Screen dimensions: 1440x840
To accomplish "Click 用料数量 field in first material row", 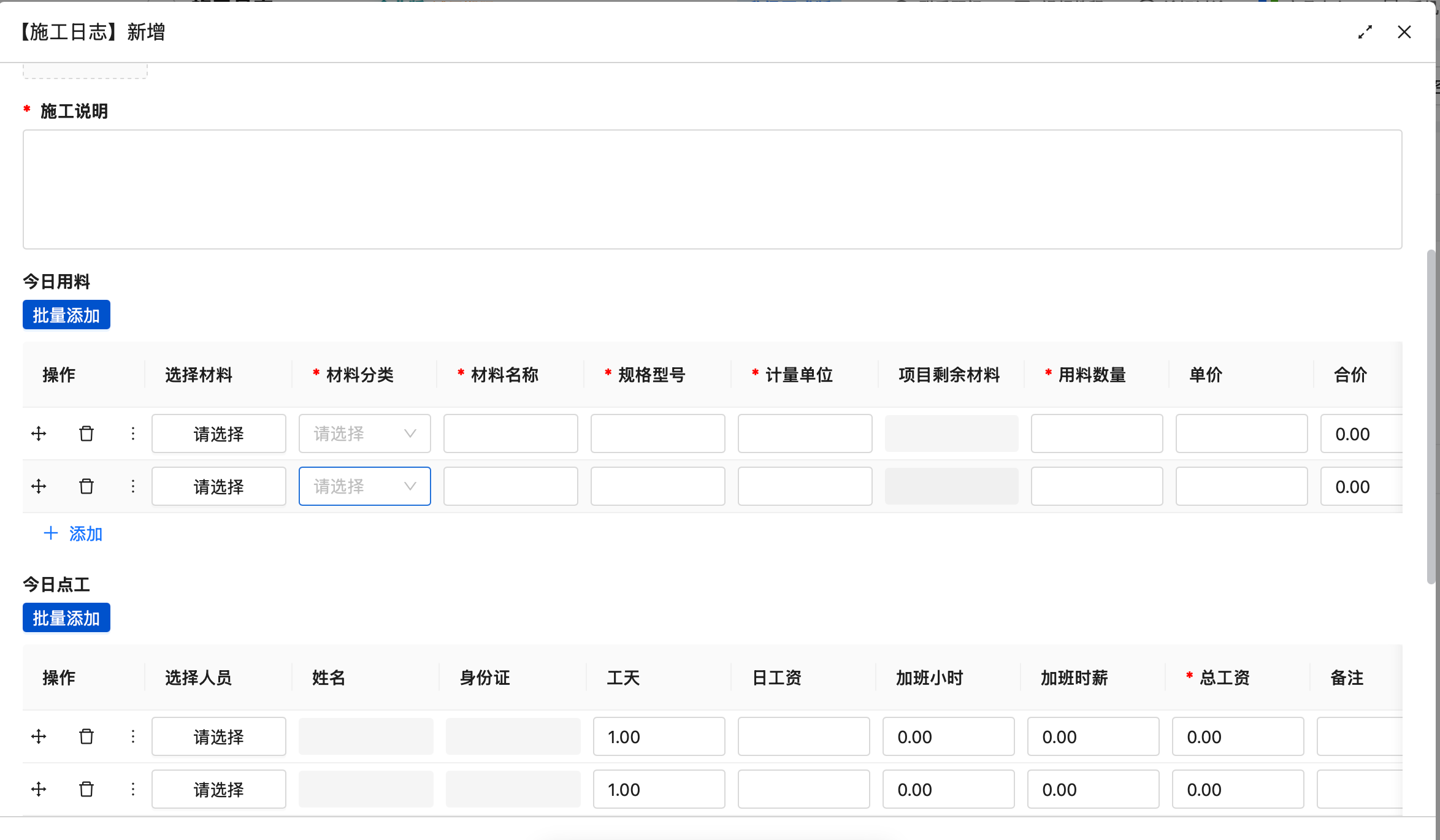I will click(x=1097, y=433).
